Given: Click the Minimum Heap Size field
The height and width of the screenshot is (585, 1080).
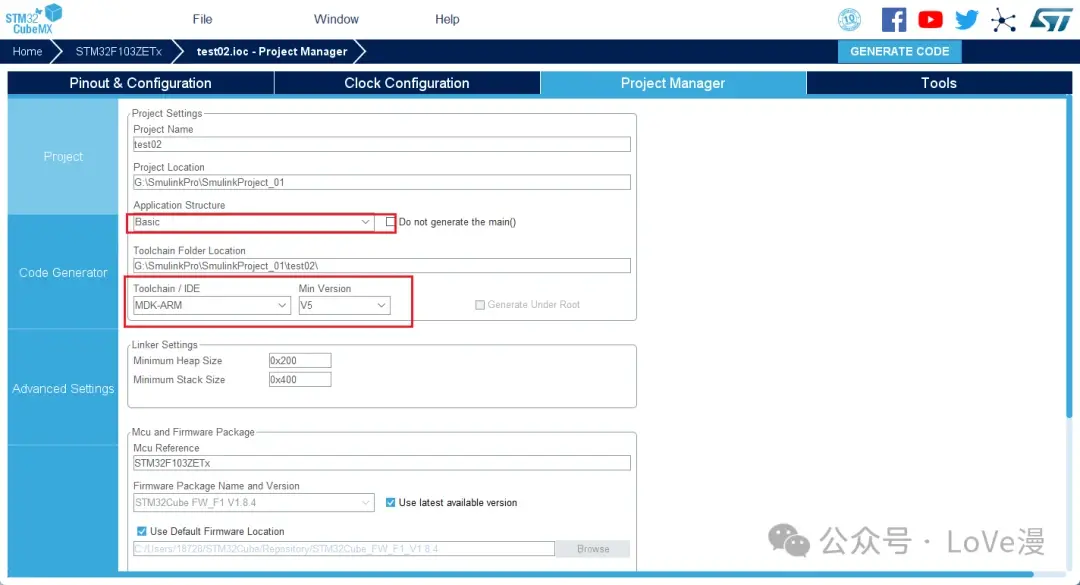Looking at the screenshot, I should click(300, 360).
